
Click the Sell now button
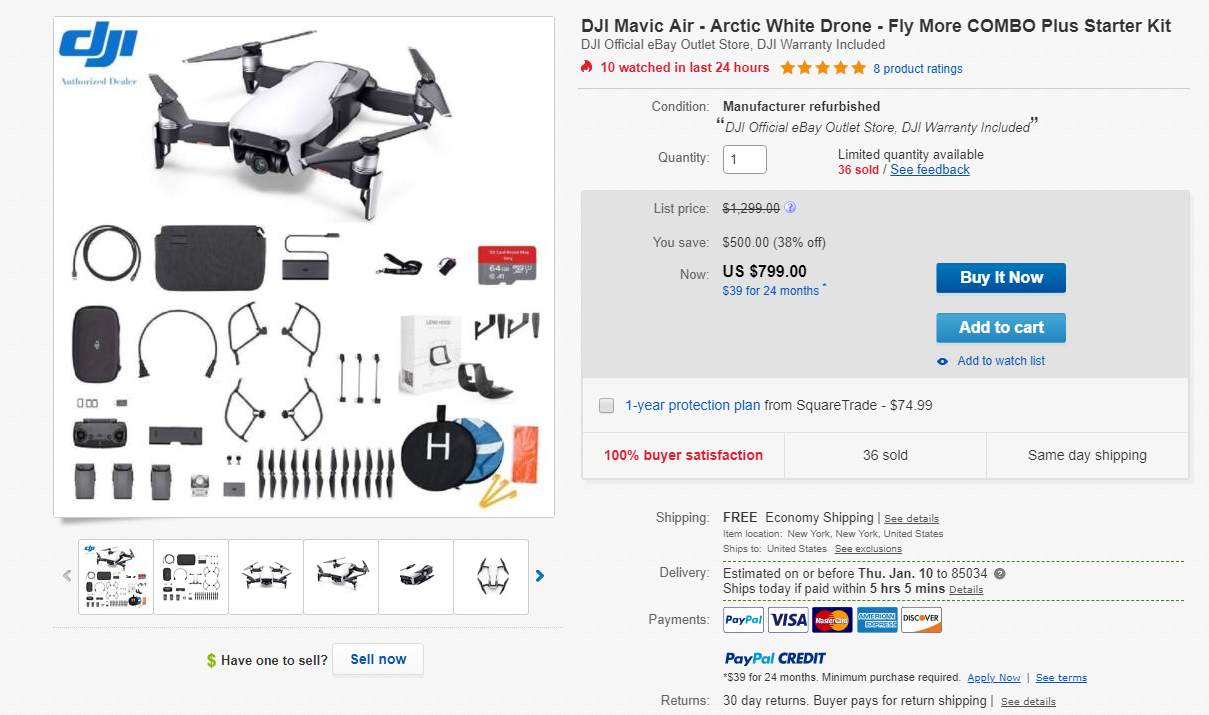377,658
